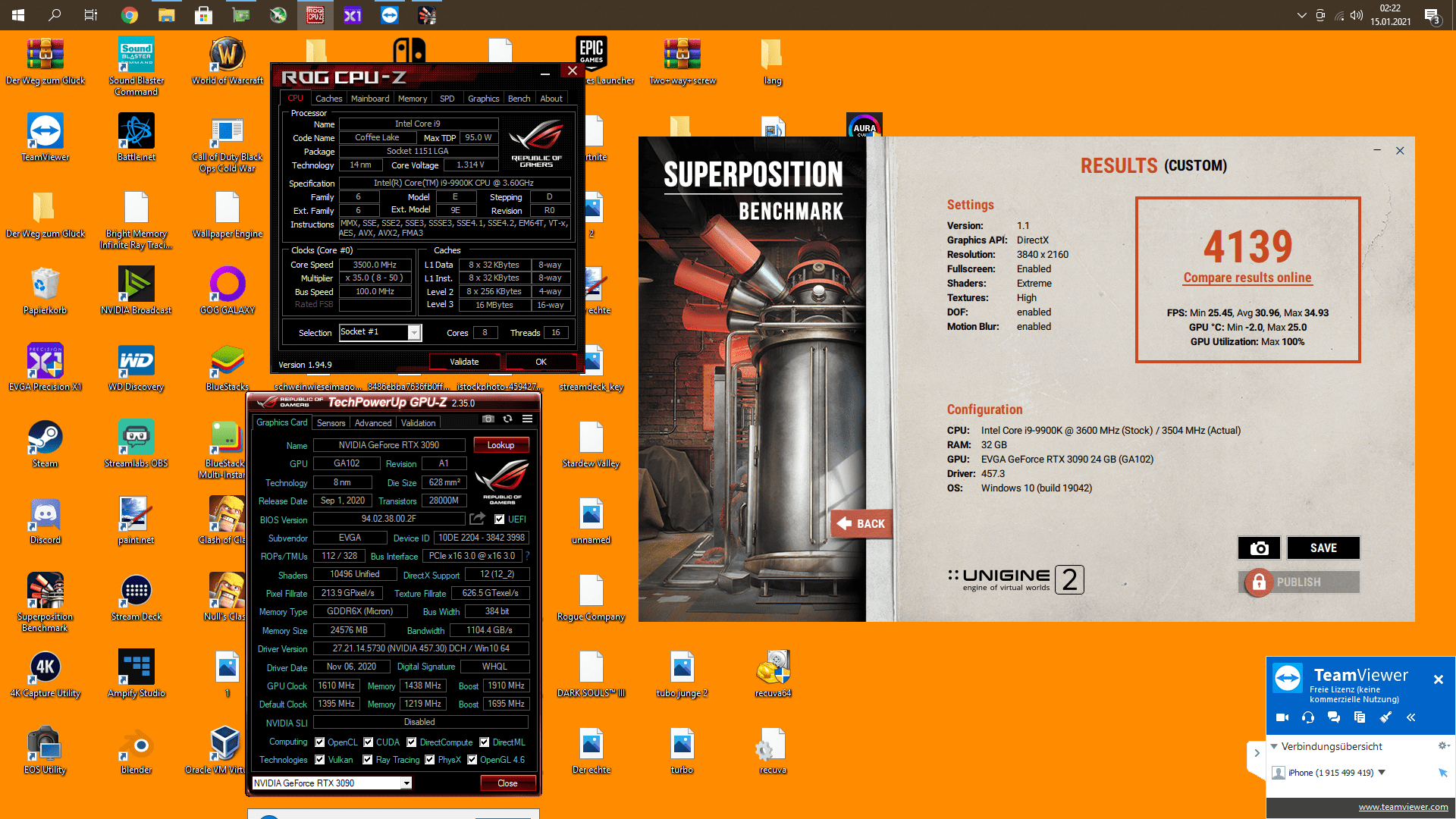Click the blue pointer icon for iPhone
Viewport: 1456px width, 819px height.
[x=1442, y=773]
